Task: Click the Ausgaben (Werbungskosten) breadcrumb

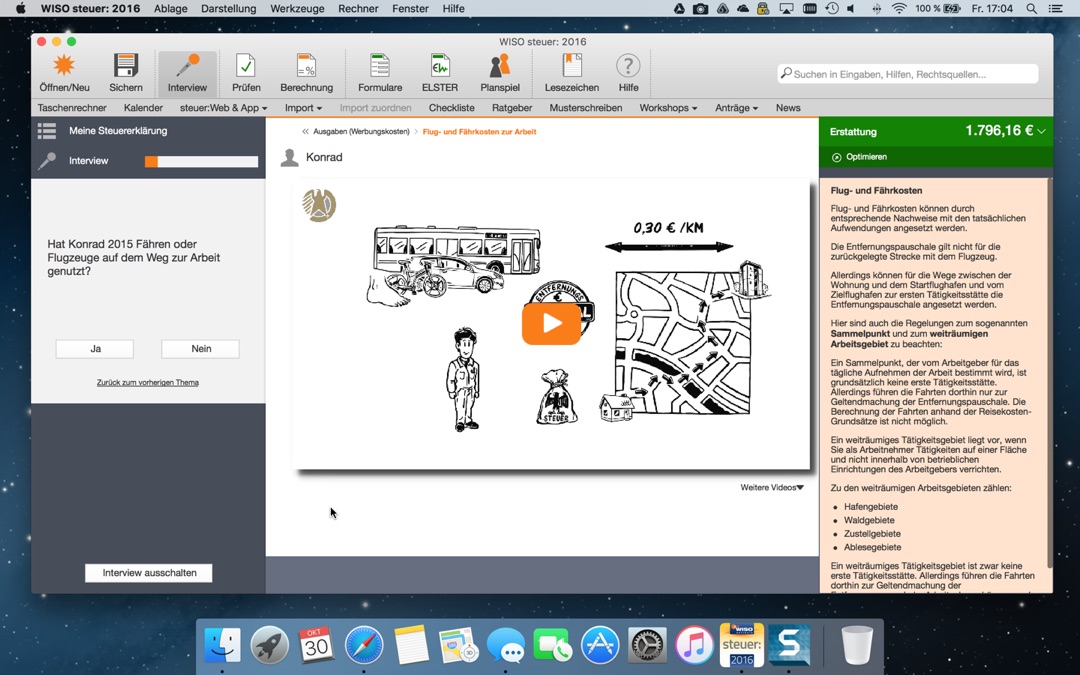Action: pyautogui.click(x=361, y=132)
